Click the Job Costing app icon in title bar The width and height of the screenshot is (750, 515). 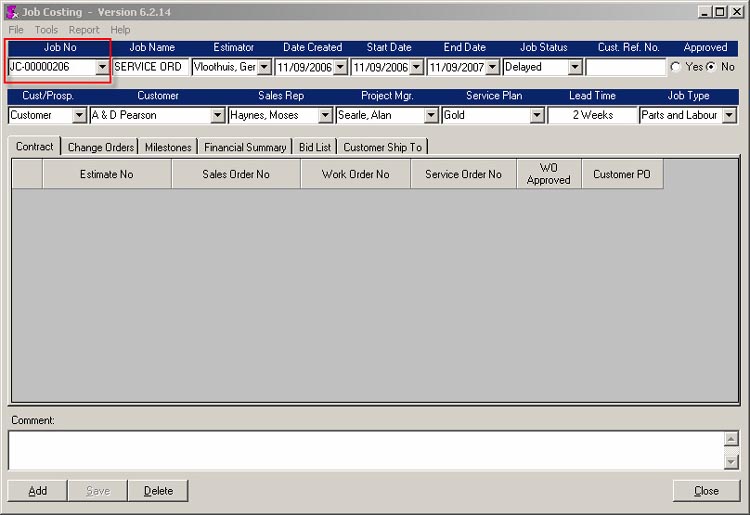pyautogui.click(x=11, y=12)
